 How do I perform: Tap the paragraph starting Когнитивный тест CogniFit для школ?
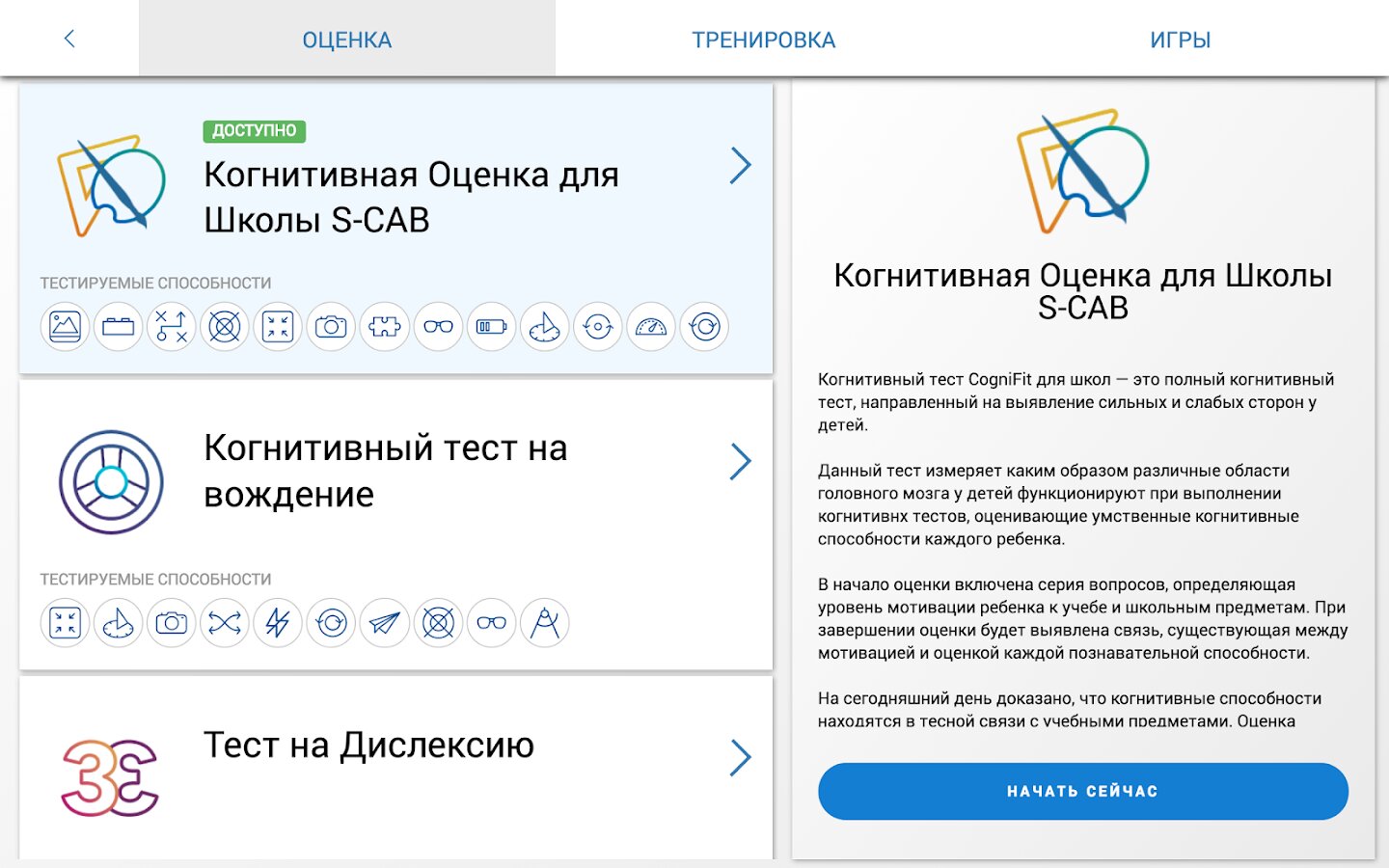pos(1076,402)
